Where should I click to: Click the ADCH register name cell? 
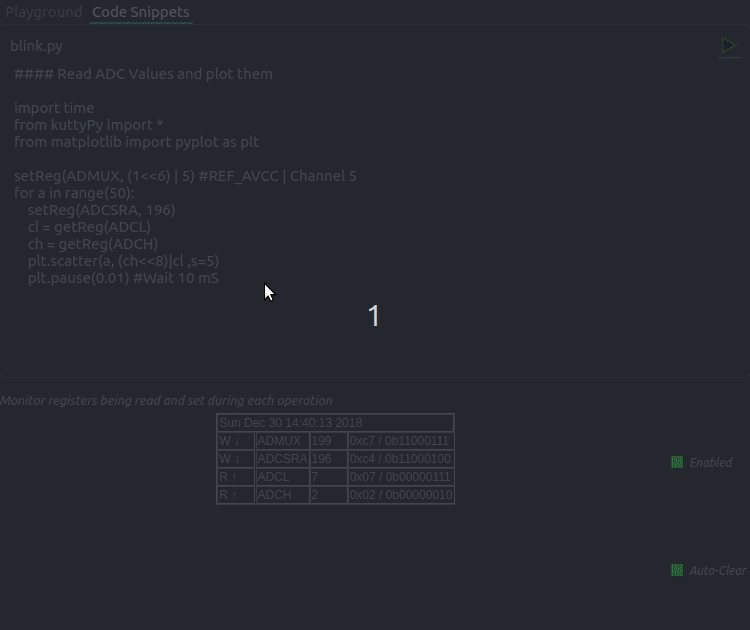coord(280,495)
